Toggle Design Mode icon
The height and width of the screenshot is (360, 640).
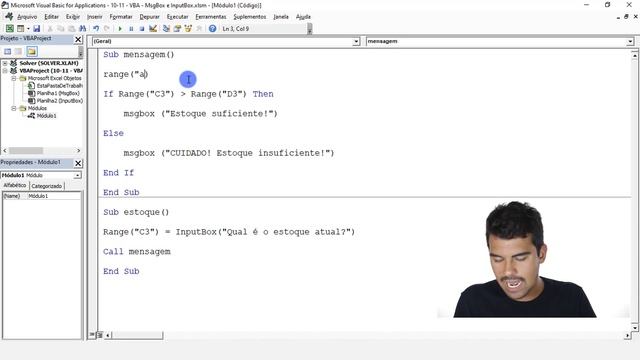153,29
